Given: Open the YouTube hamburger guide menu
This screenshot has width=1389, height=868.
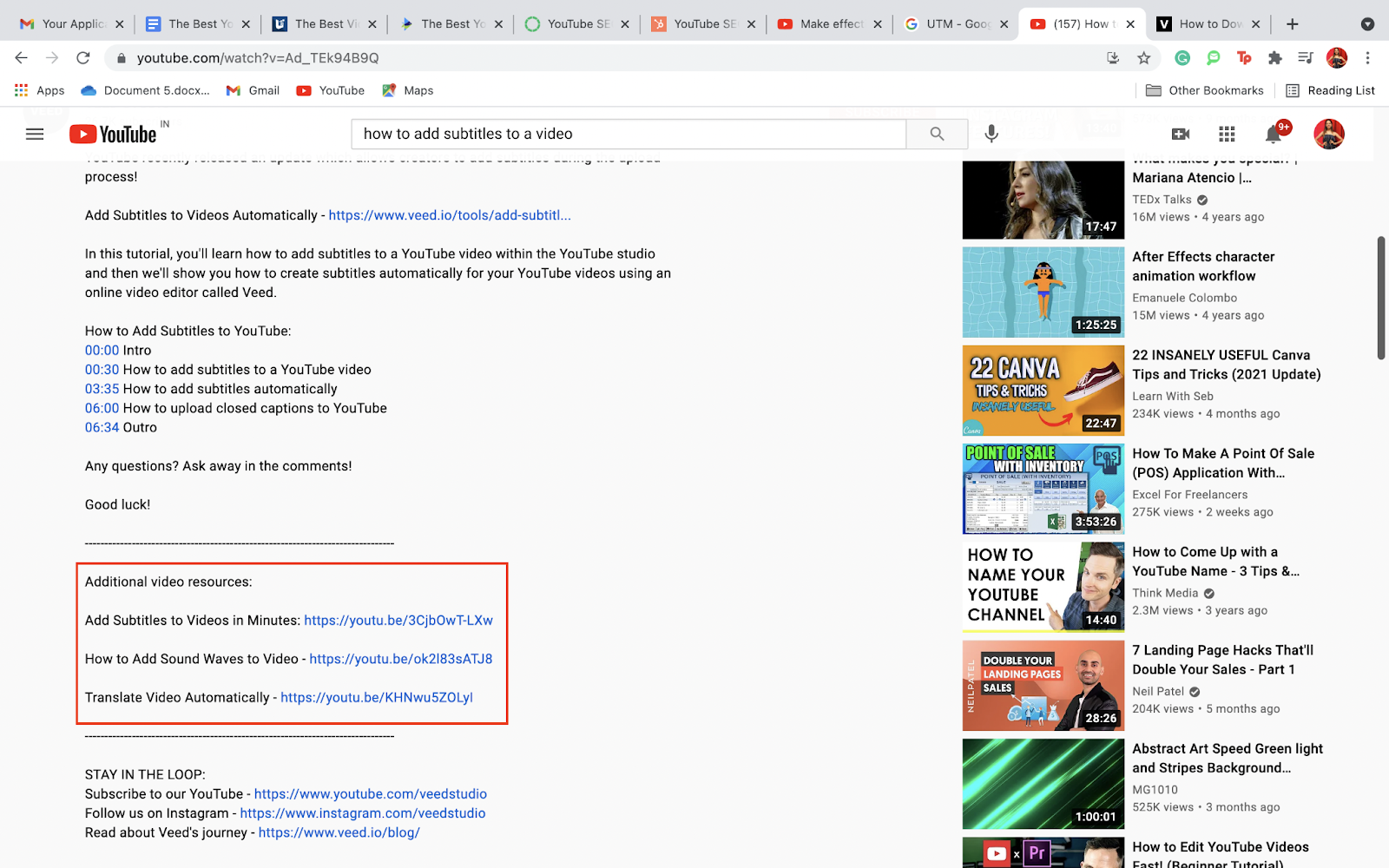Looking at the screenshot, I should [x=35, y=134].
